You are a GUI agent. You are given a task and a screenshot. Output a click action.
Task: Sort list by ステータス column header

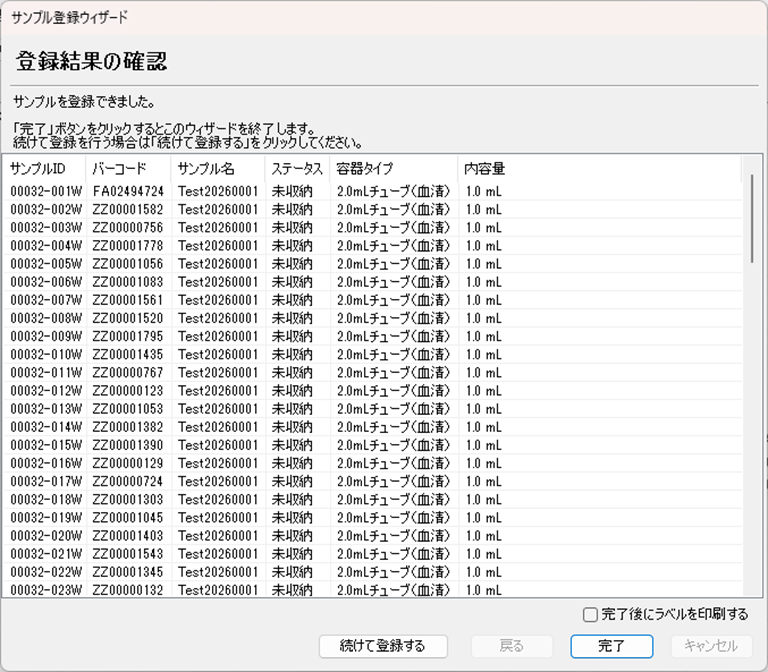(x=297, y=169)
